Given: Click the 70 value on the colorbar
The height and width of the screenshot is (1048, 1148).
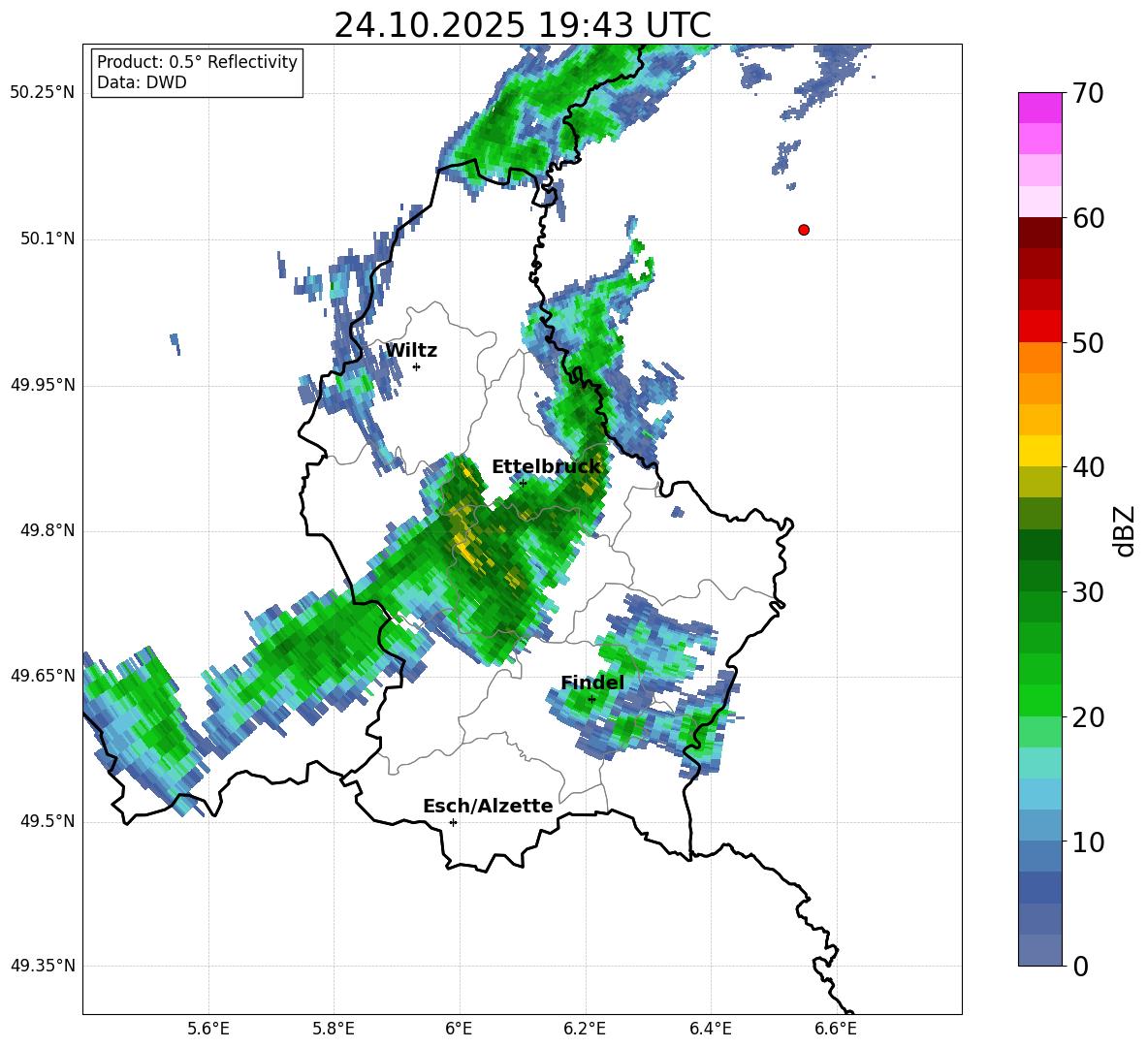Looking at the screenshot, I should pos(1088,94).
